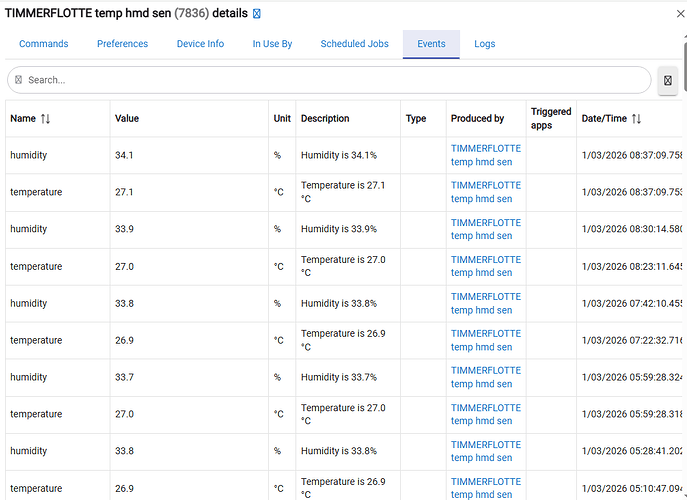Open the Scheduled Jobs tab
The width and height of the screenshot is (687, 500).
pos(354,44)
